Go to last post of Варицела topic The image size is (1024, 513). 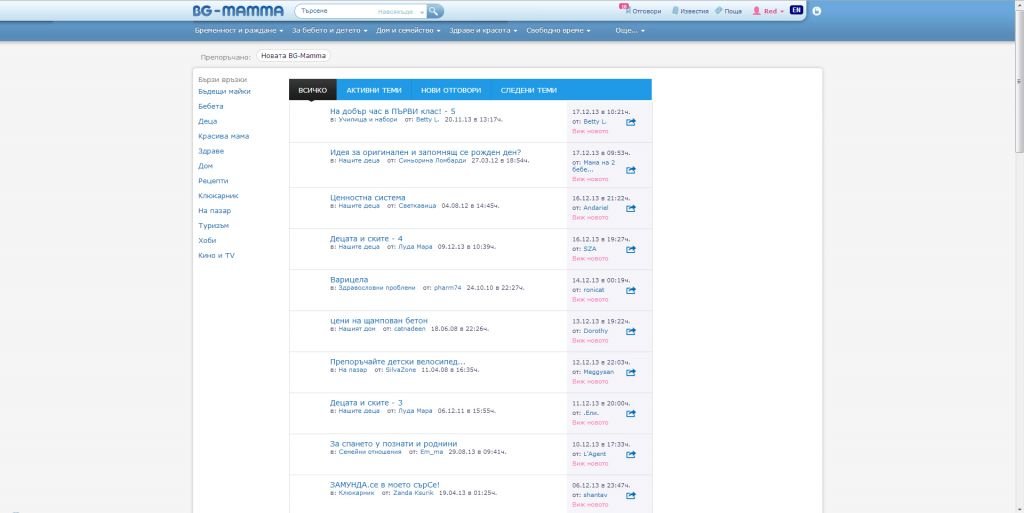point(631,291)
